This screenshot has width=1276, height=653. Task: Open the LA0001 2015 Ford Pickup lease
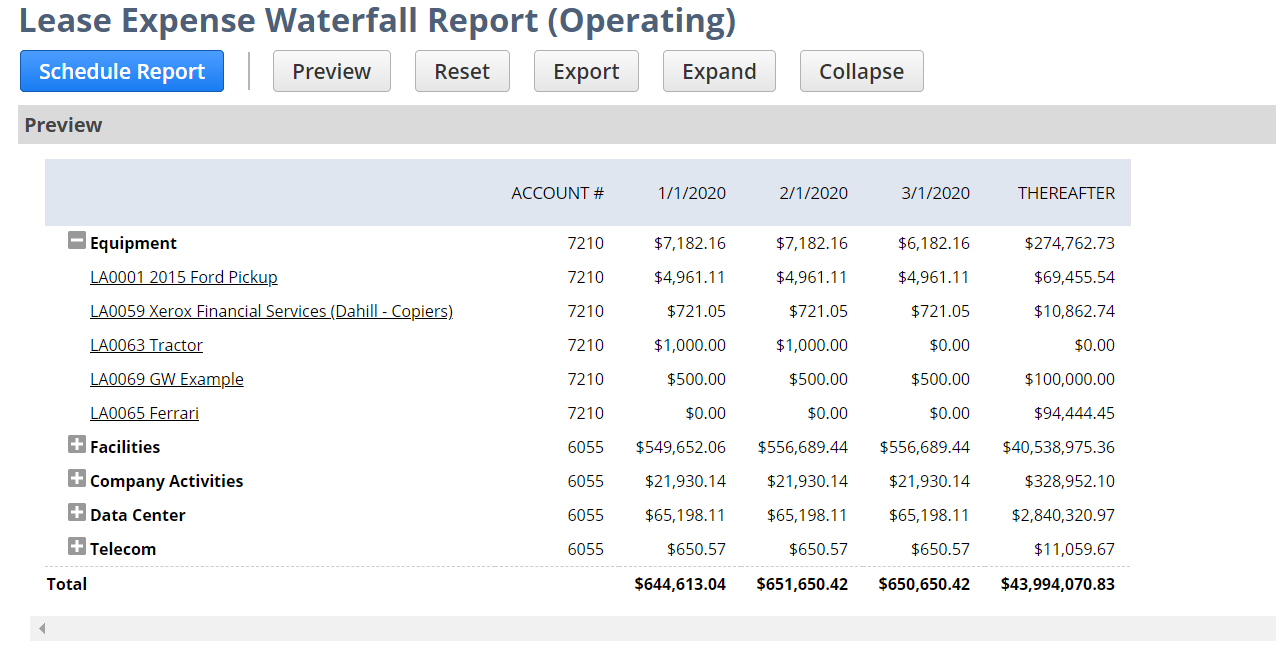(x=184, y=277)
